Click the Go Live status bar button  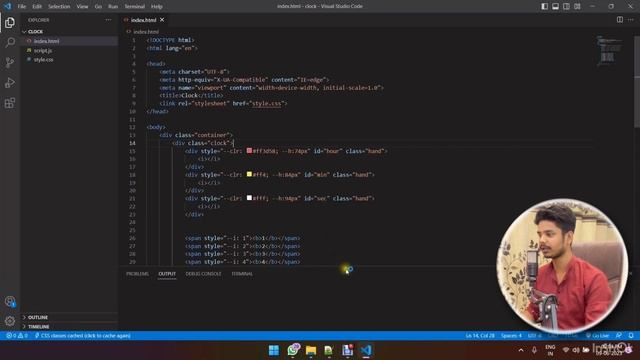pyautogui.click(x=598, y=336)
